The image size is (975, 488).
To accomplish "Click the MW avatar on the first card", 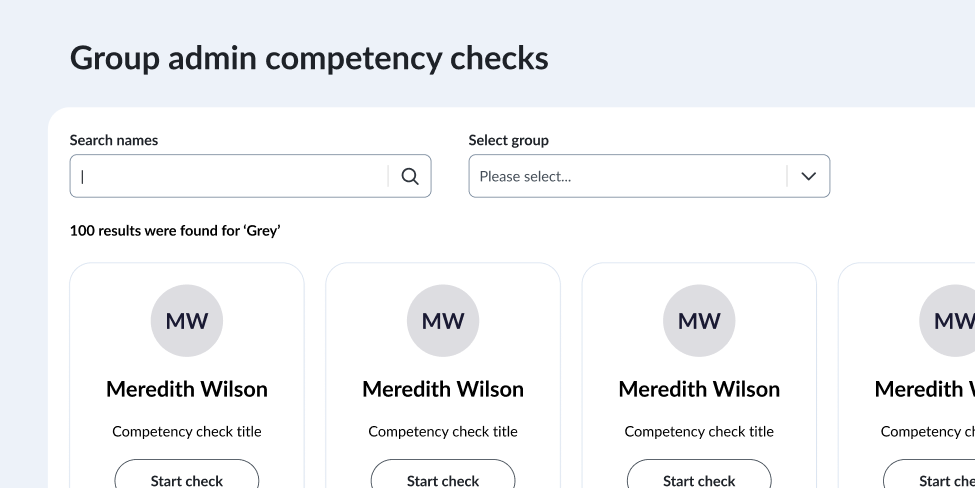I will (187, 321).
